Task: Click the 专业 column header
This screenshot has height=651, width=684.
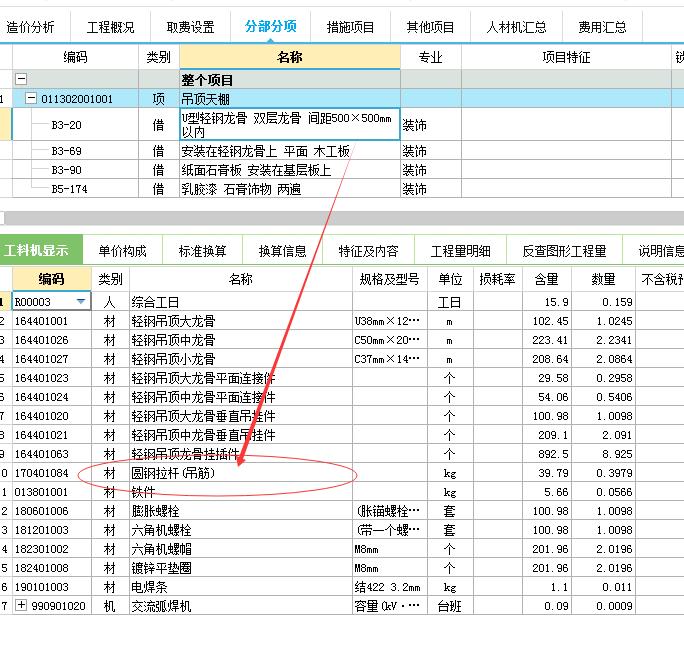Action: tap(431, 57)
